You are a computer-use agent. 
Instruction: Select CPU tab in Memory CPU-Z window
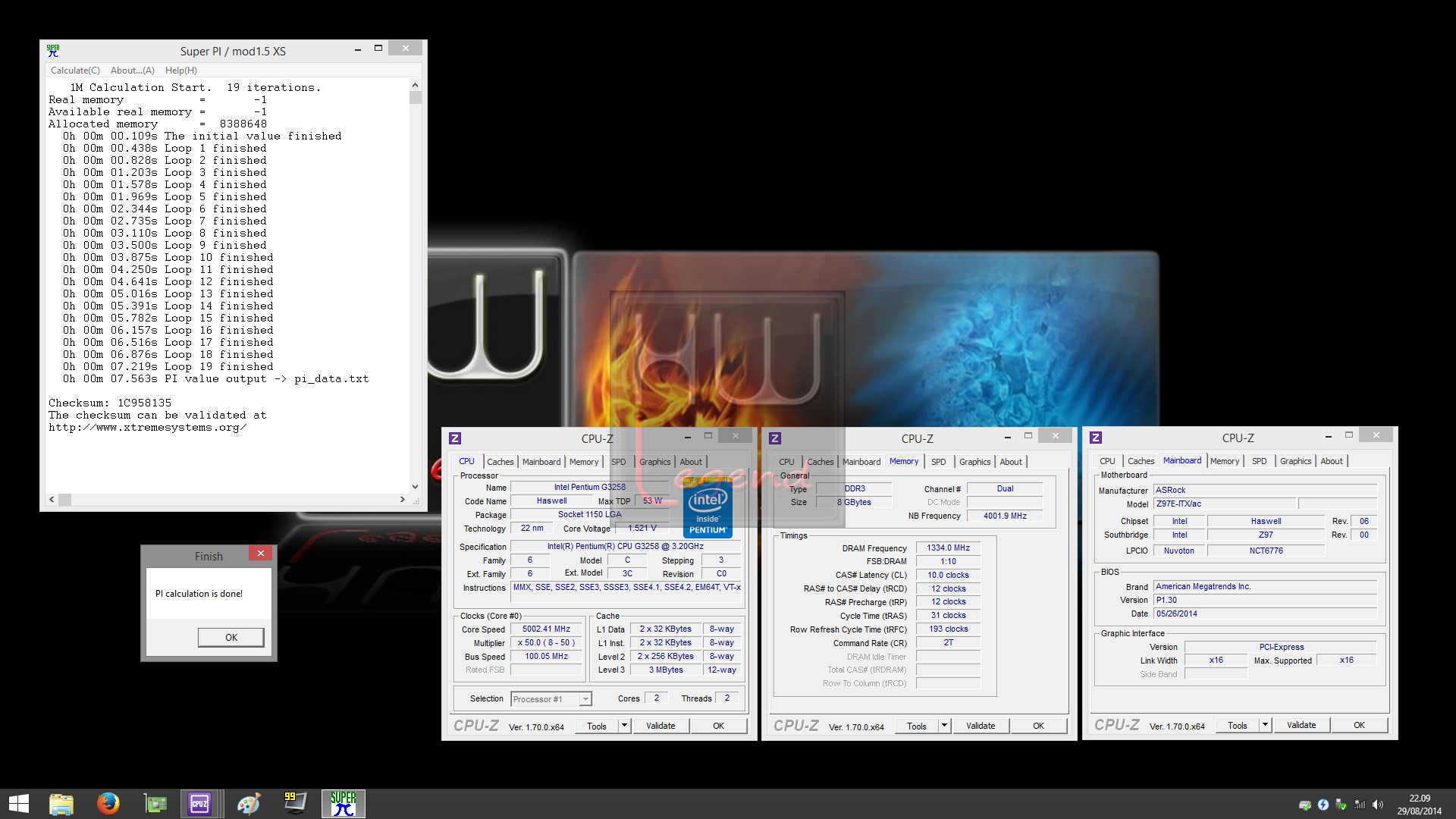click(786, 462)
